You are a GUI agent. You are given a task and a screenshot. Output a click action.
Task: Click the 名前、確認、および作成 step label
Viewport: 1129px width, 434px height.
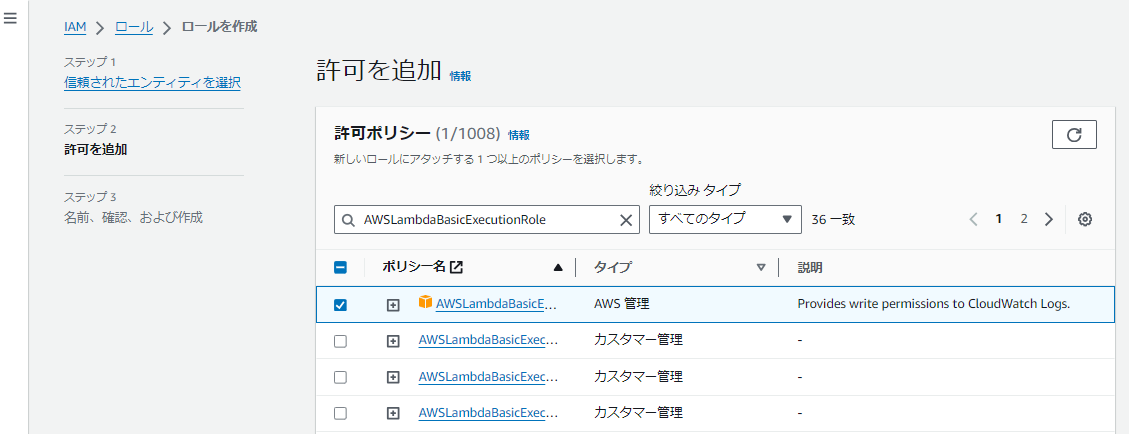(x=133, y=217)
